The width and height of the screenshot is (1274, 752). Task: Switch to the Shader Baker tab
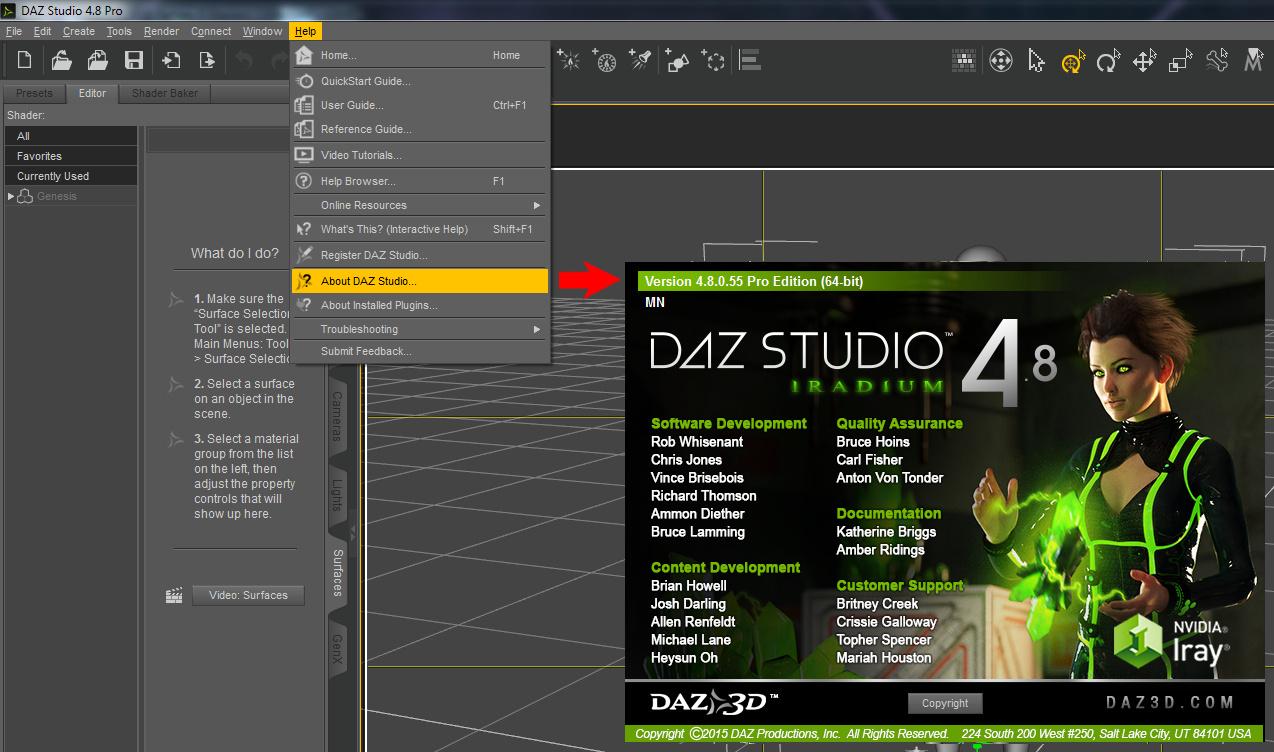click(x=165, y=93)
